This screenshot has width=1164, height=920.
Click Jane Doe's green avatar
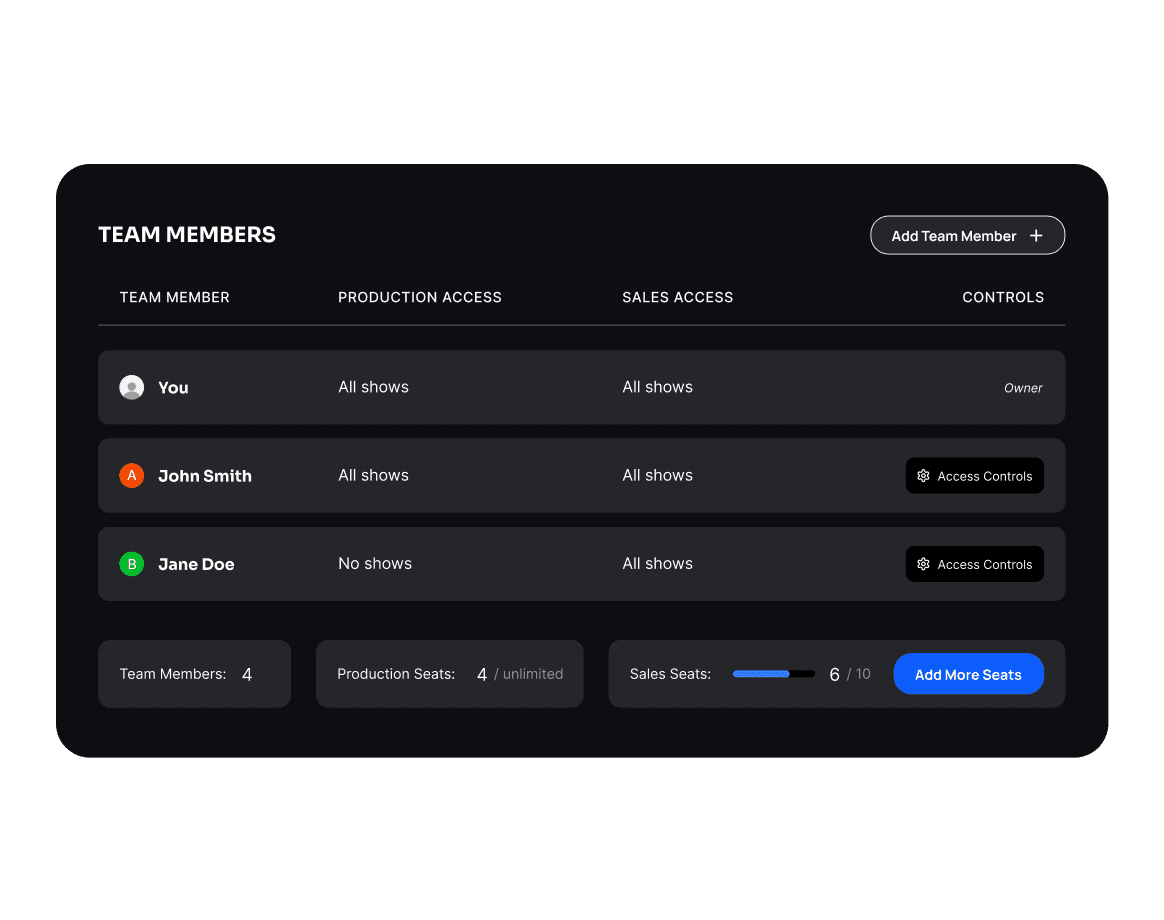pyautogui.click(x=131, y=564)
